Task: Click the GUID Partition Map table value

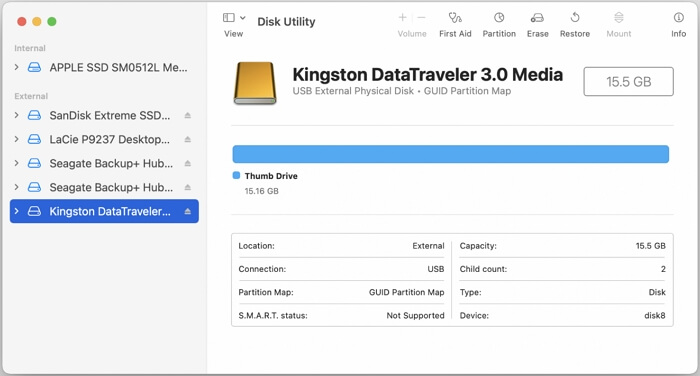Action: 406,292
